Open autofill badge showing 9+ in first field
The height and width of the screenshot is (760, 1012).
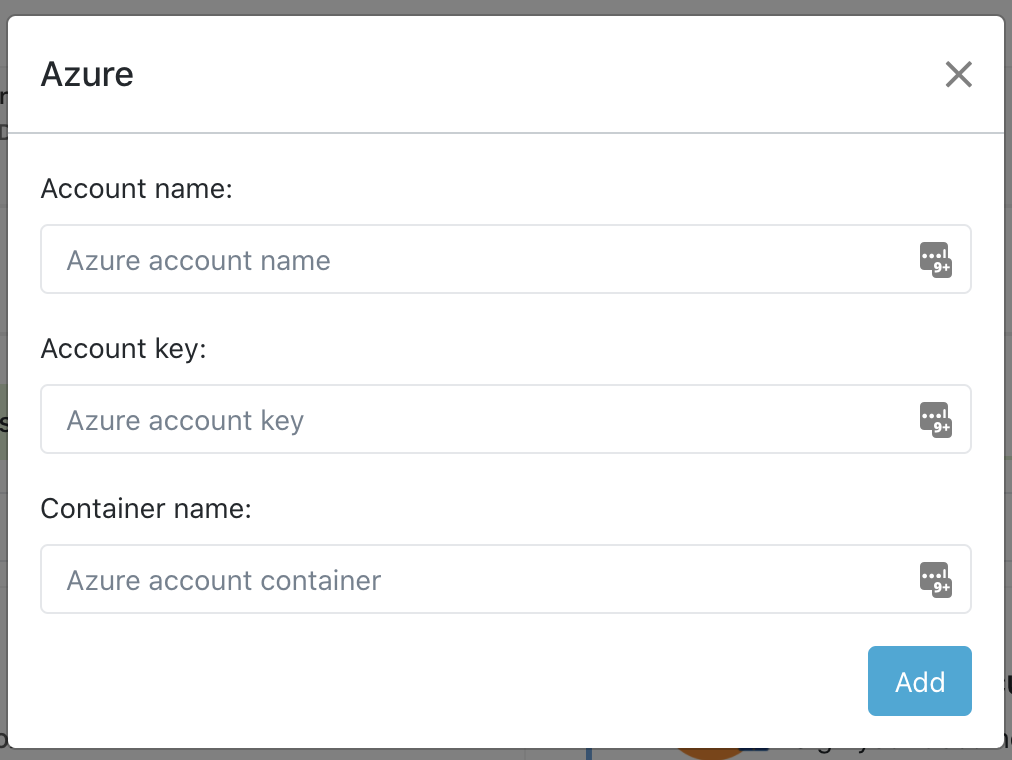(942, 268)
